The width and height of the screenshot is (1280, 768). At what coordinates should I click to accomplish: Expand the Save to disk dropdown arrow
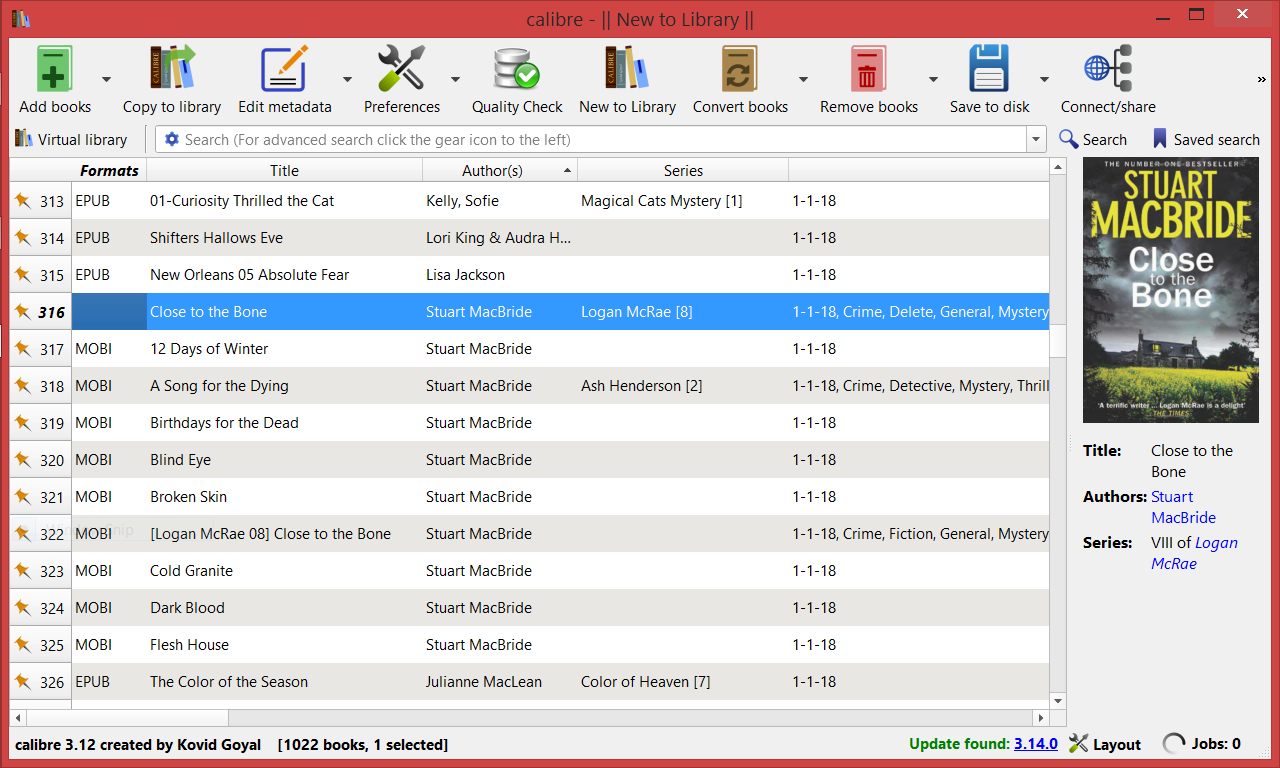pyautogui.click(x=1044, y=80)
